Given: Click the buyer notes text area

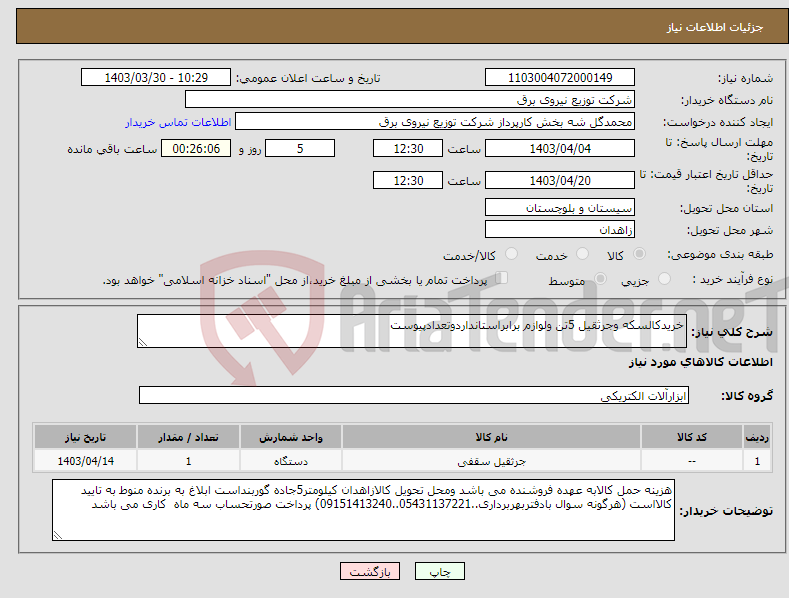Looking at the screenshot, I should 363,510.
